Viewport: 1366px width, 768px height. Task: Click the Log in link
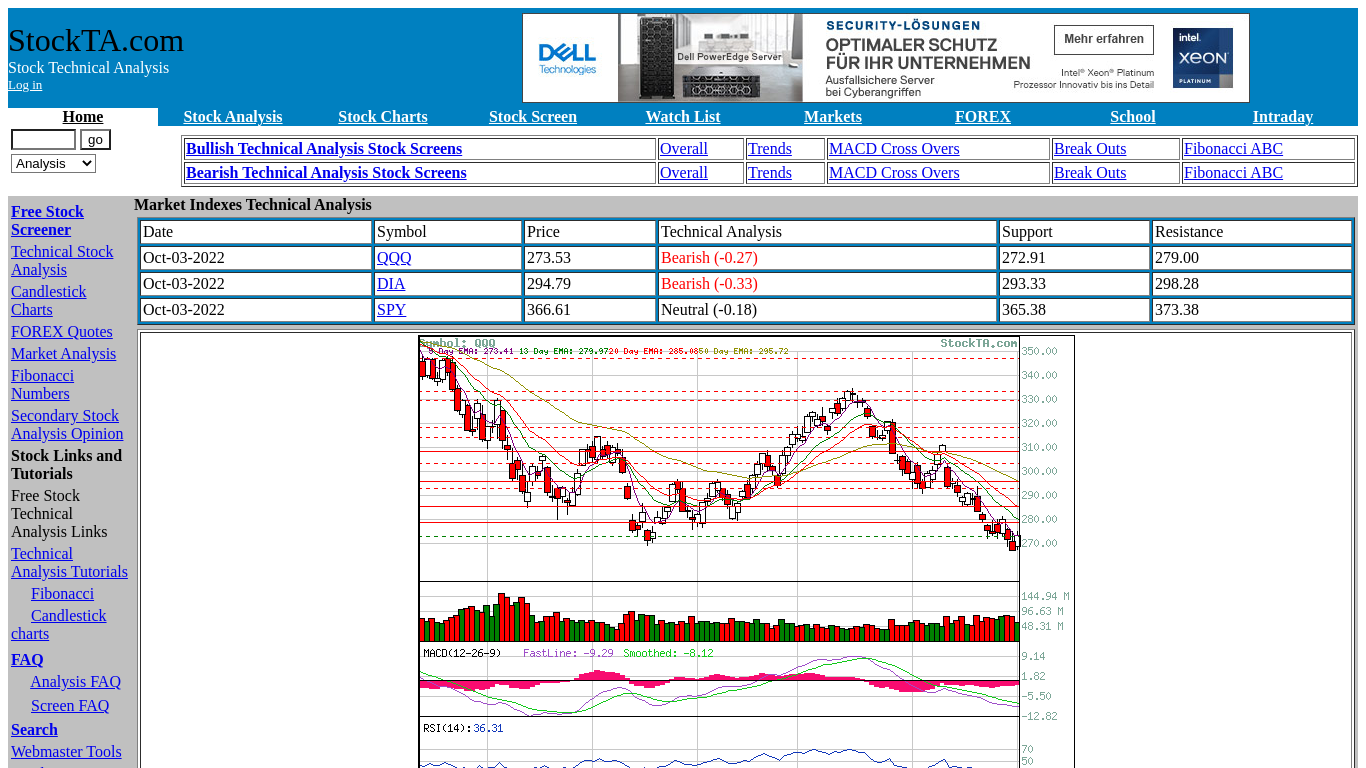[x=25, y=85]
